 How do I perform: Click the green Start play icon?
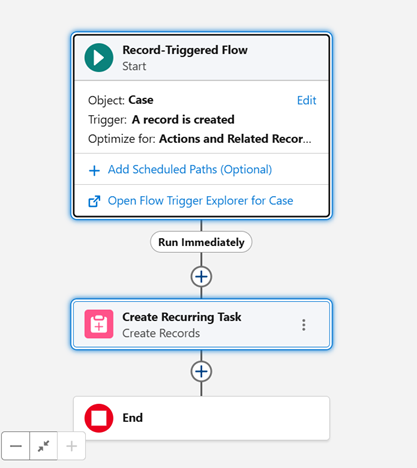tap(99, 58)
